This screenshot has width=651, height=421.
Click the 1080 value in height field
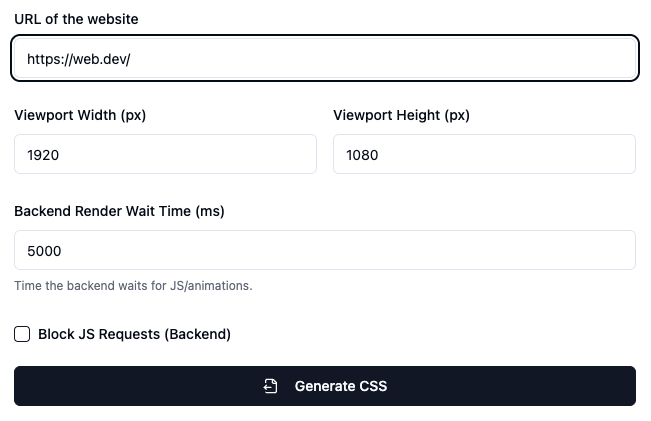(363, 155)
